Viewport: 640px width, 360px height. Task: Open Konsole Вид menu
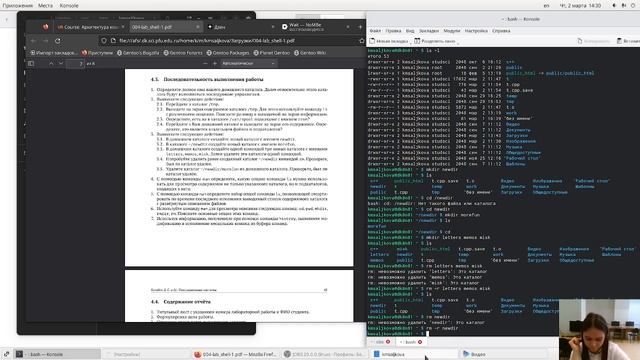pyautogui.click(x=410, y=31)
